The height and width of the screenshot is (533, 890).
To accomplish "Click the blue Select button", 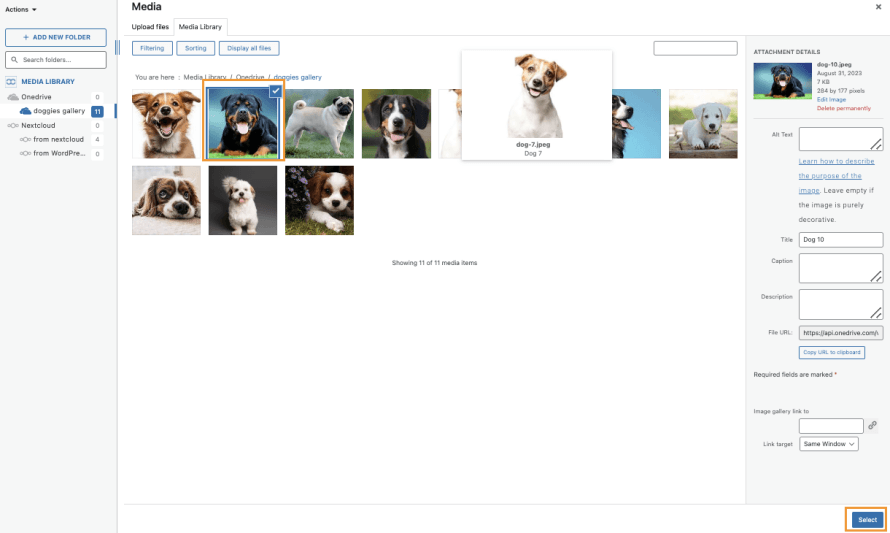I will click(x=867, y=519).
